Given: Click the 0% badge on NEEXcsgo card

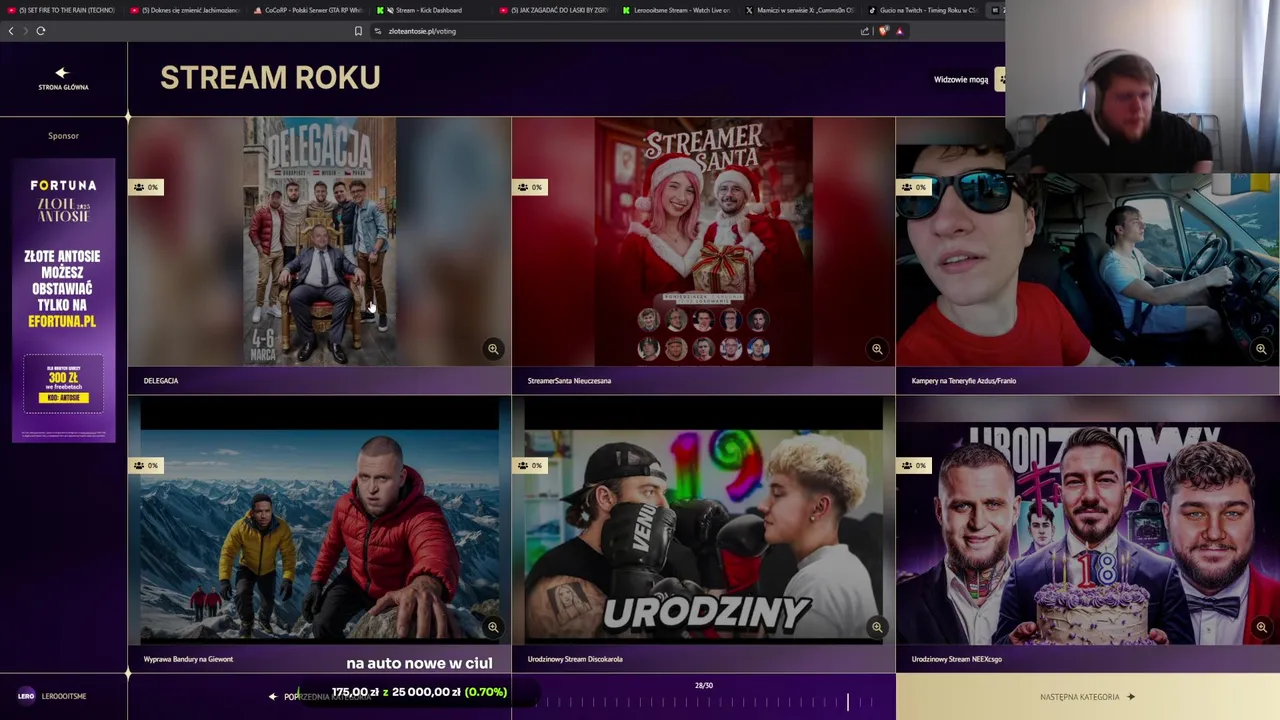Looking at the screenshot, I should [914, 465].
